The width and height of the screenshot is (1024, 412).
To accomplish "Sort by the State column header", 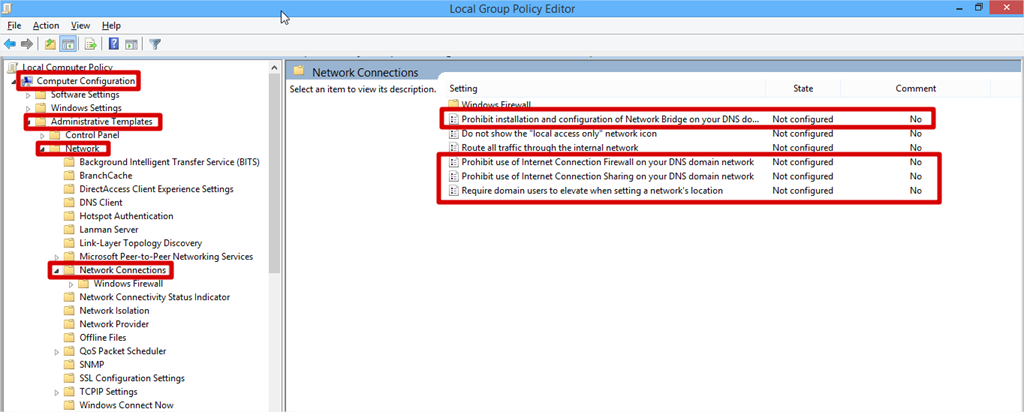I will pos(803,89).
